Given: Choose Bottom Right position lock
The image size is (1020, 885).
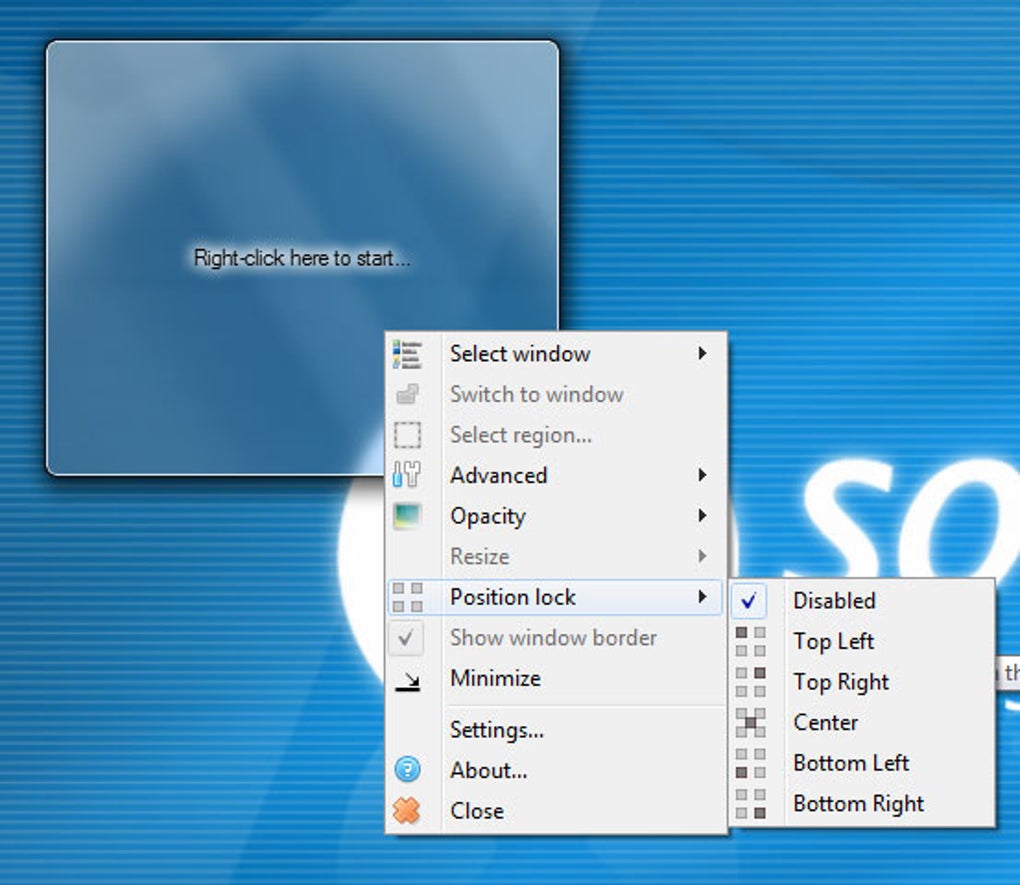Looking at the screenshot, I should [858, 804].
